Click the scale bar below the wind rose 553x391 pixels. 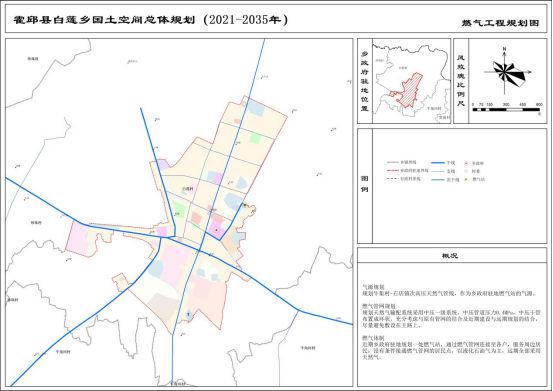click(506, 110)
